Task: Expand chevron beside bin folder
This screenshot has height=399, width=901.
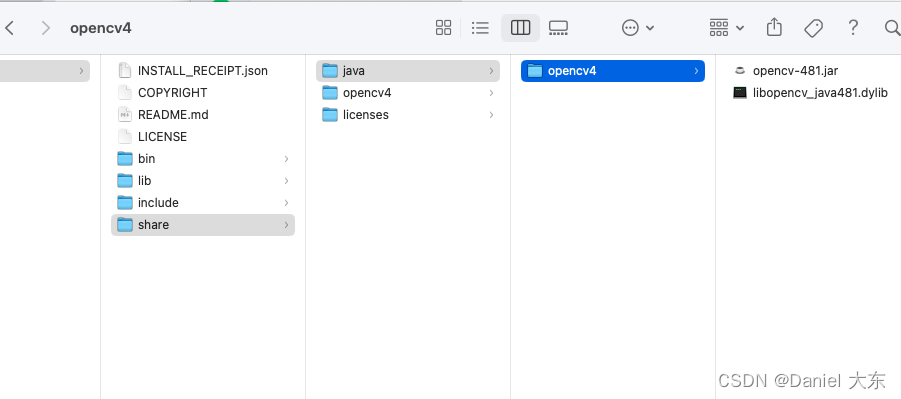Action: click(x=286, y=159)
